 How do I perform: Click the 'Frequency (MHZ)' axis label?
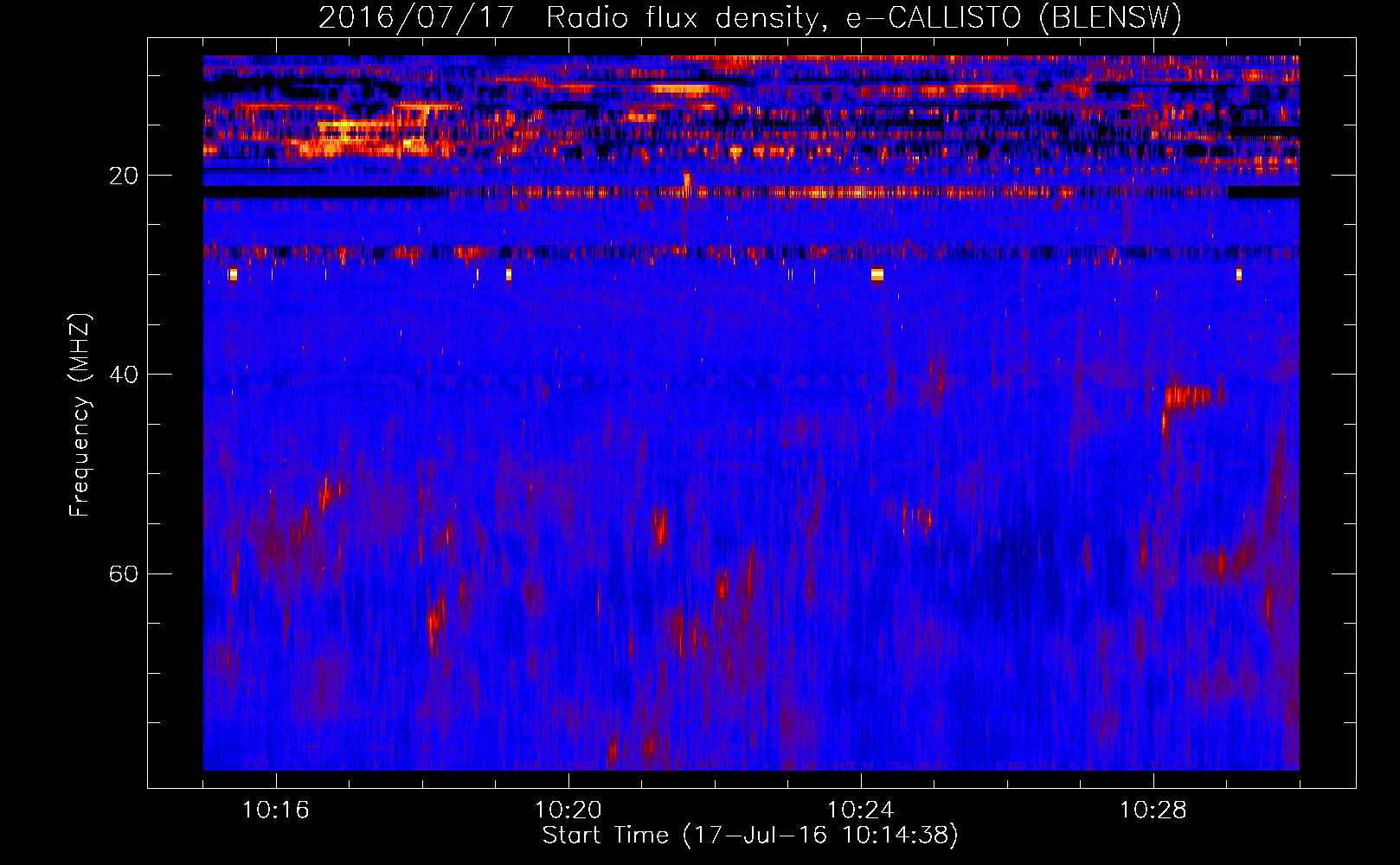point(80,415)
